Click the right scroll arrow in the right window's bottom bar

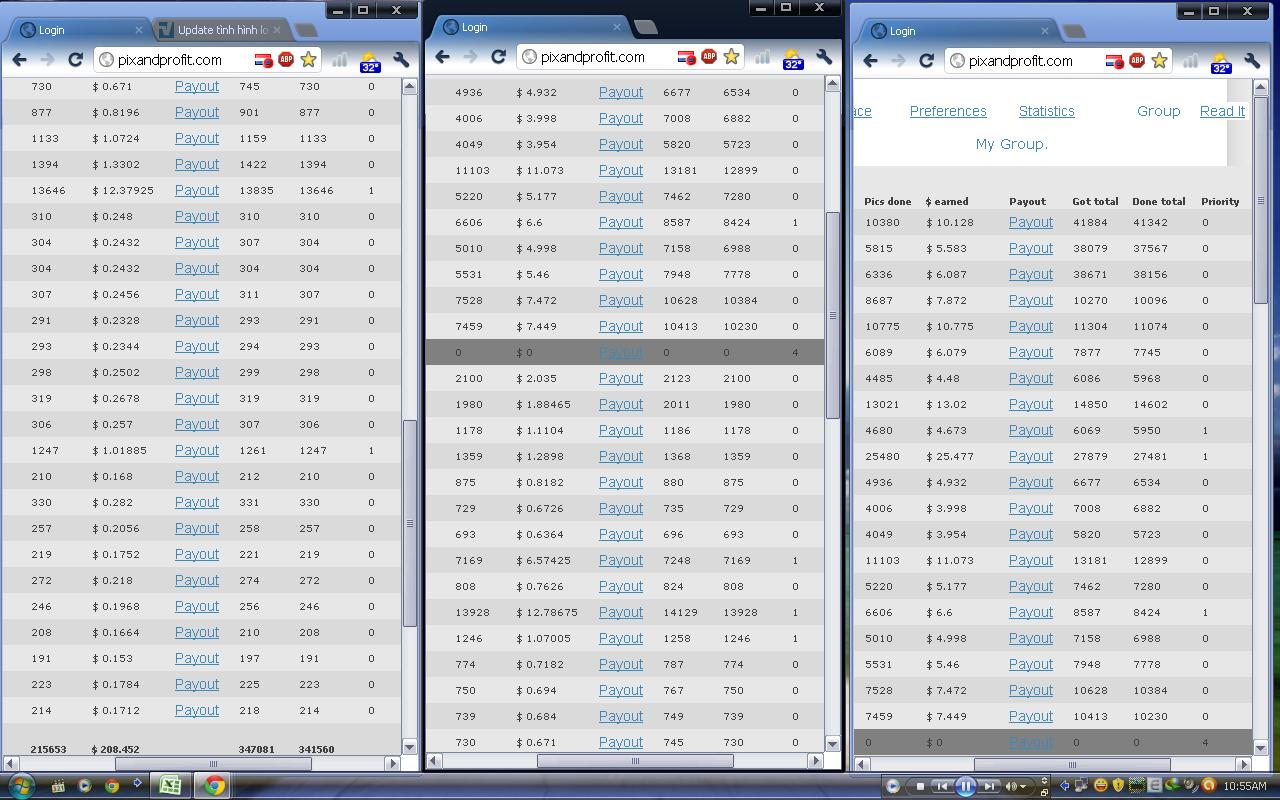tap(1246, 765)
